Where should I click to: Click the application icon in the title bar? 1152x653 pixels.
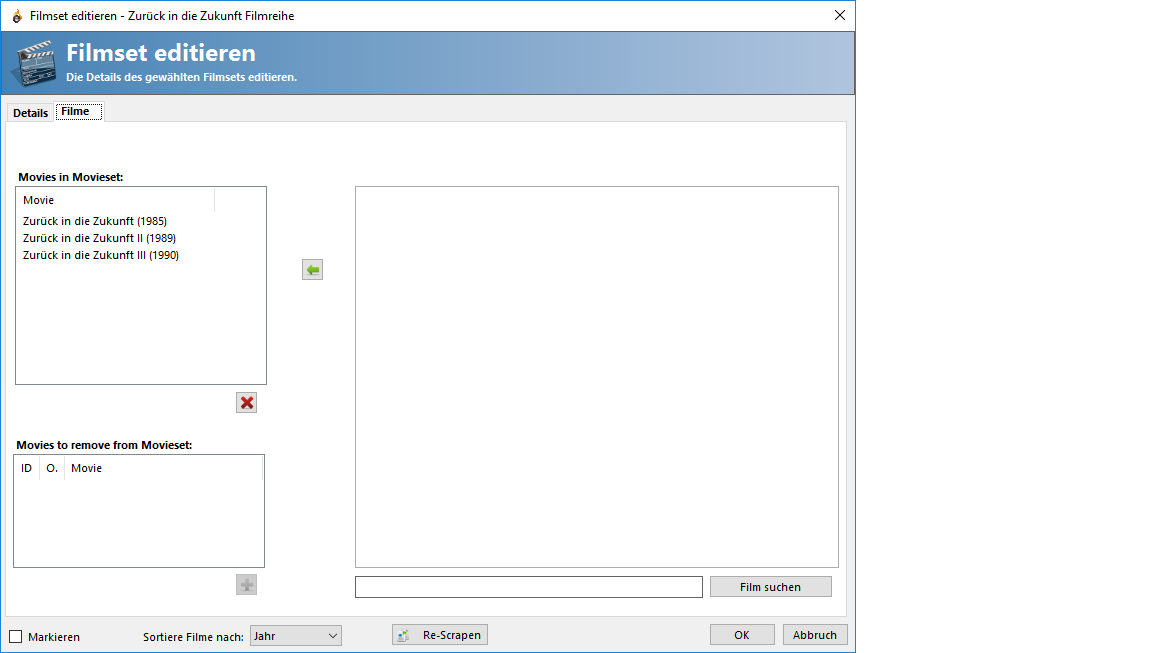tap(16, 15)
